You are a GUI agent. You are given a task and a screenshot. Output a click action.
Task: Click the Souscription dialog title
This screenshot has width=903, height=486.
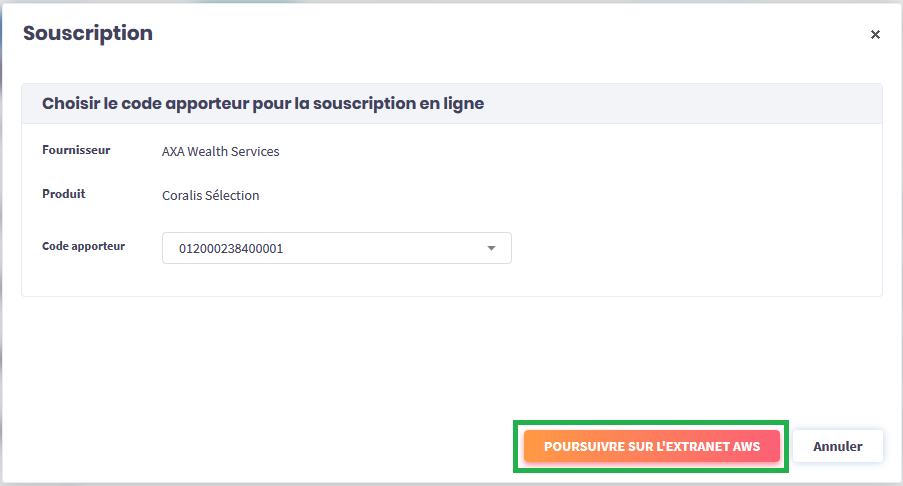(88, 33)
